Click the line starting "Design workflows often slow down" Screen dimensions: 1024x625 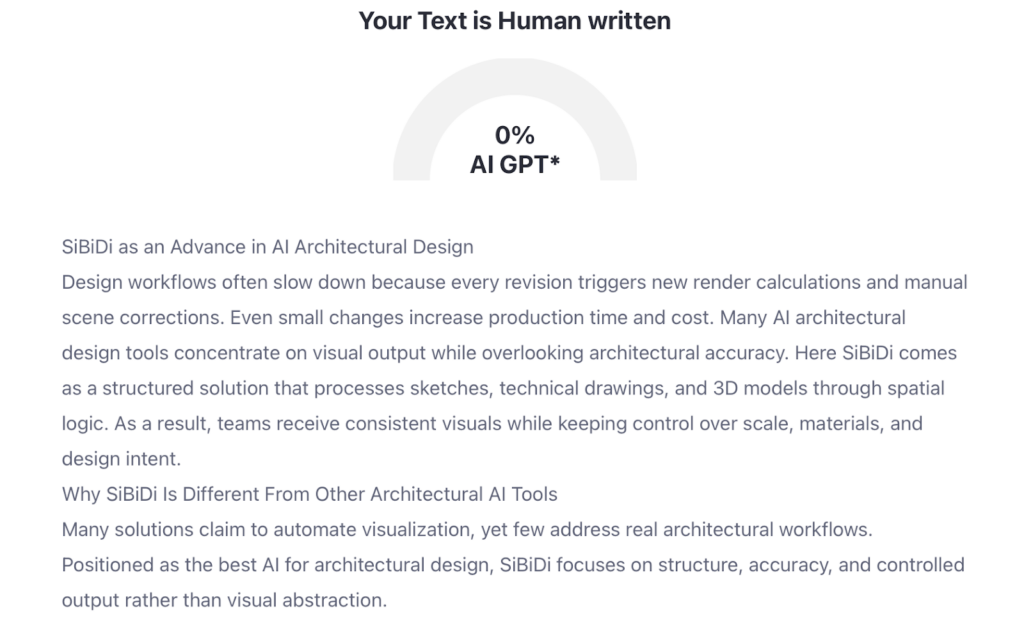point(514,282)
